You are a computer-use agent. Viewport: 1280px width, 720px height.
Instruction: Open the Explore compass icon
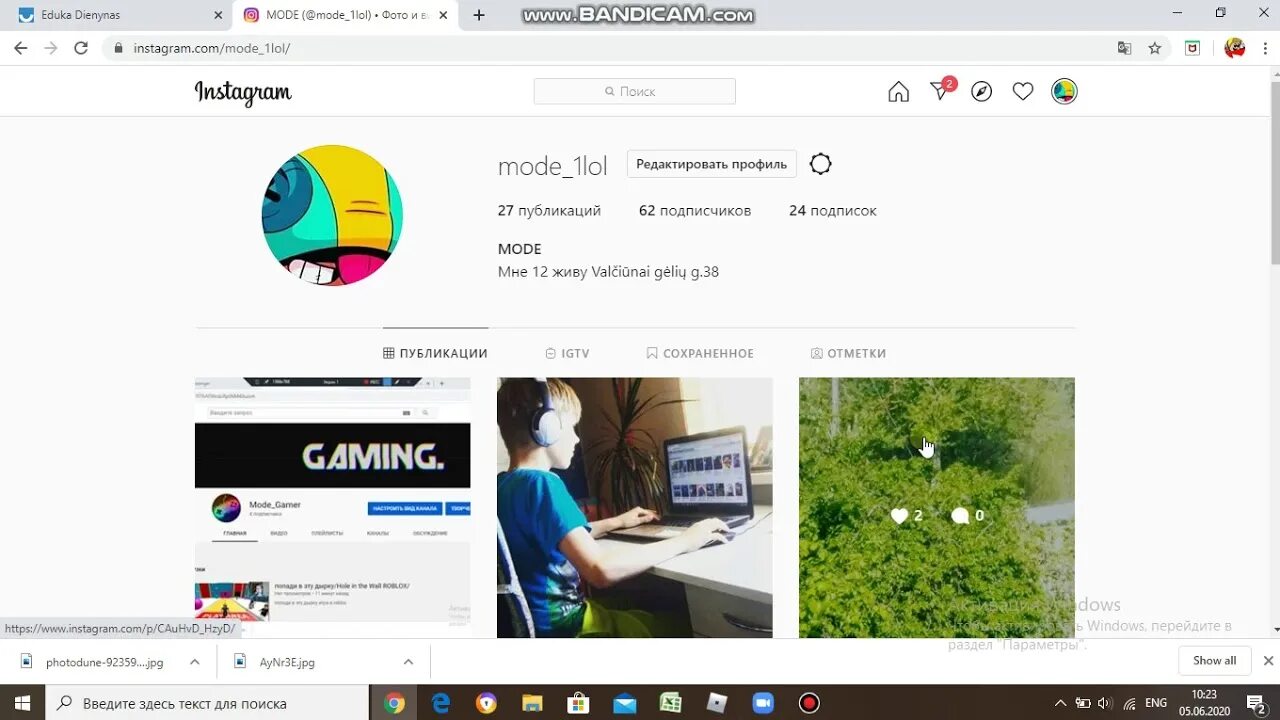tap(982, 92)
